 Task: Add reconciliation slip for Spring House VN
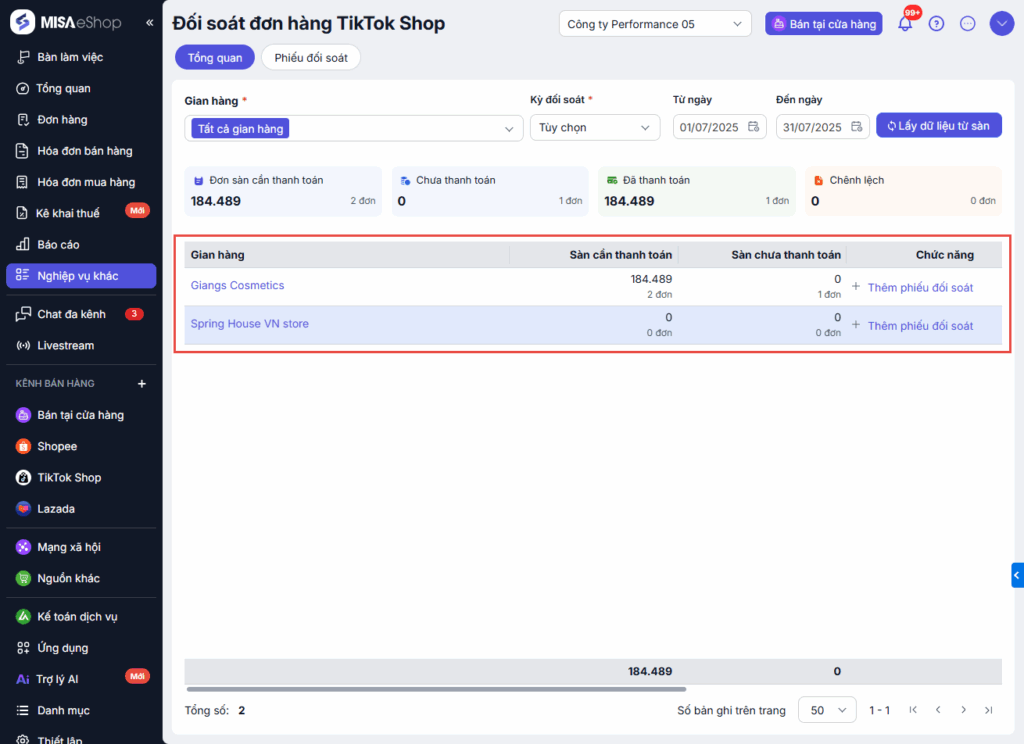tap(912, 325)
